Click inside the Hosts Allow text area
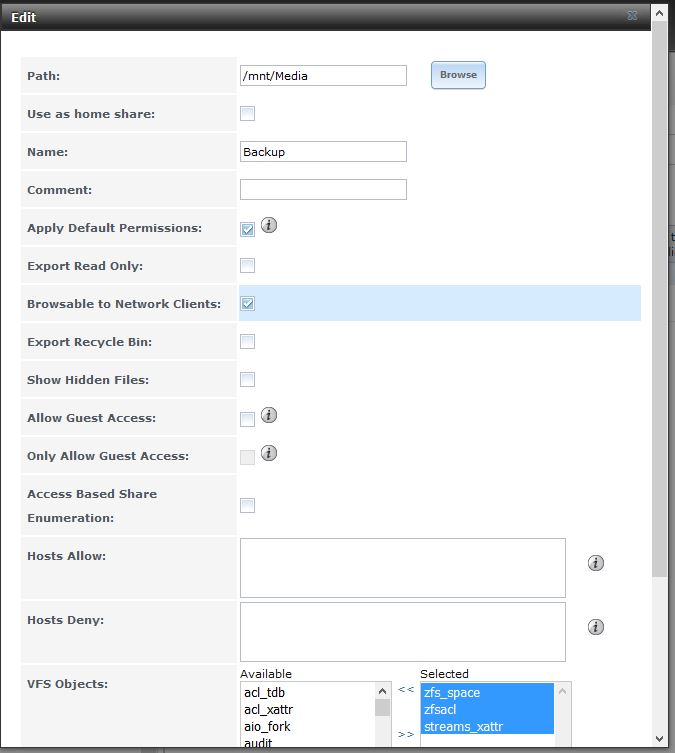Screen dimensions: 675x753 403,568
